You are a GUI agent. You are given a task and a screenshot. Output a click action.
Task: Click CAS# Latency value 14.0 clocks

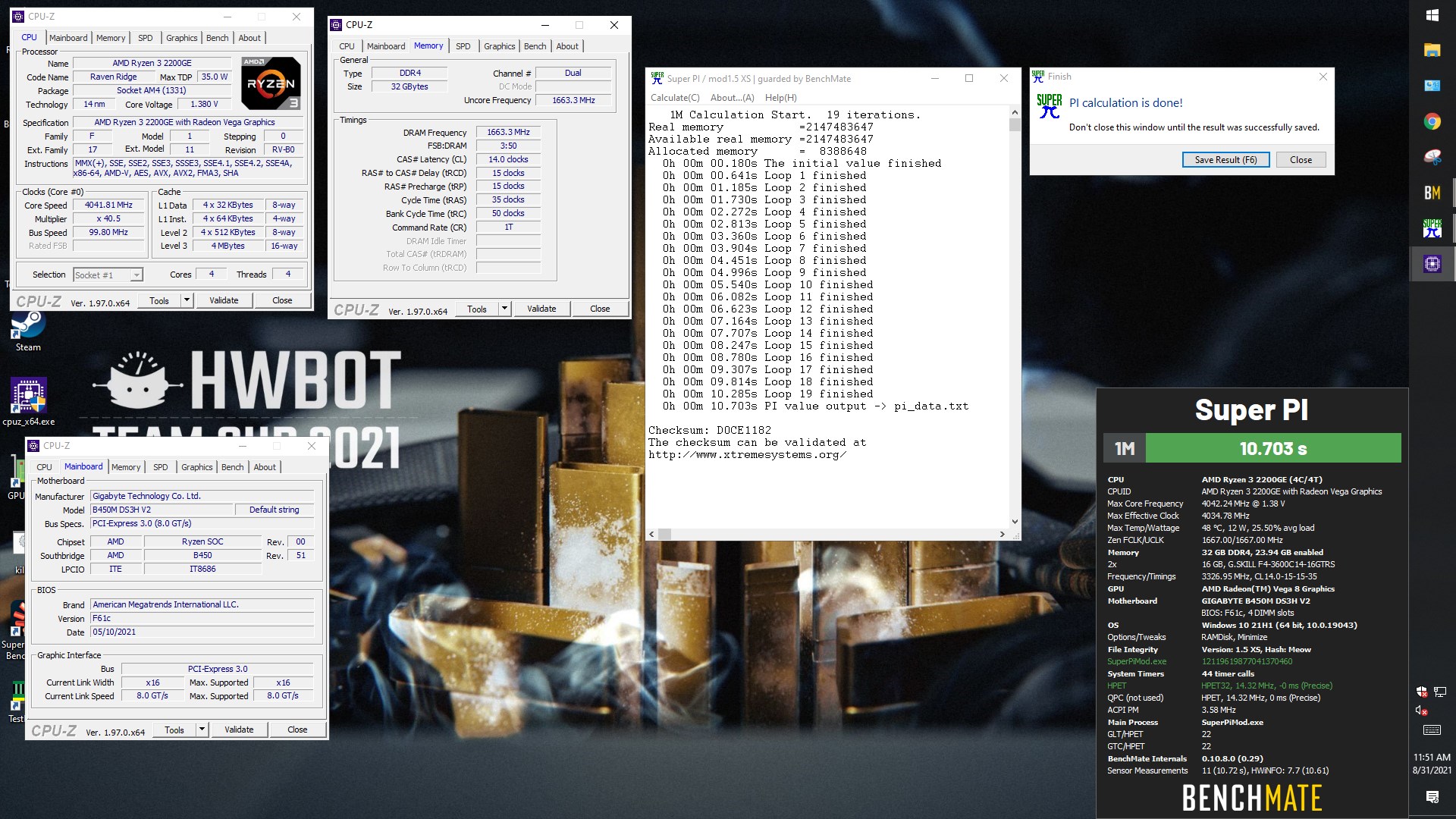(508, 159)
